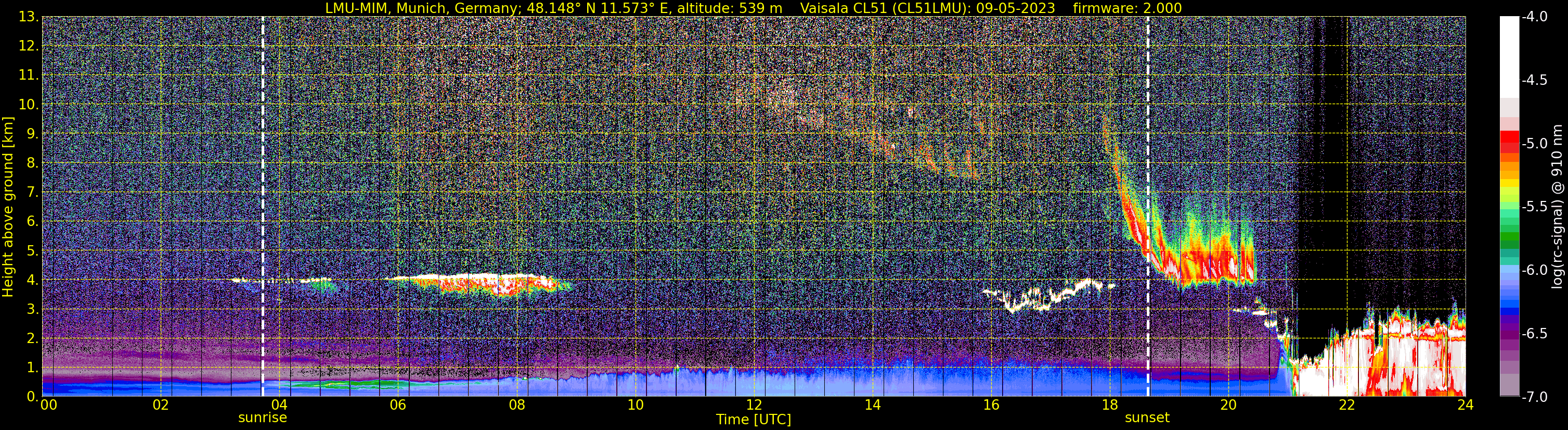This screenshot has width=1568, height=430.
Task: Click the '-5.5' colorbar tick label
Action: pyautogui.click(x=1534, y=207)
